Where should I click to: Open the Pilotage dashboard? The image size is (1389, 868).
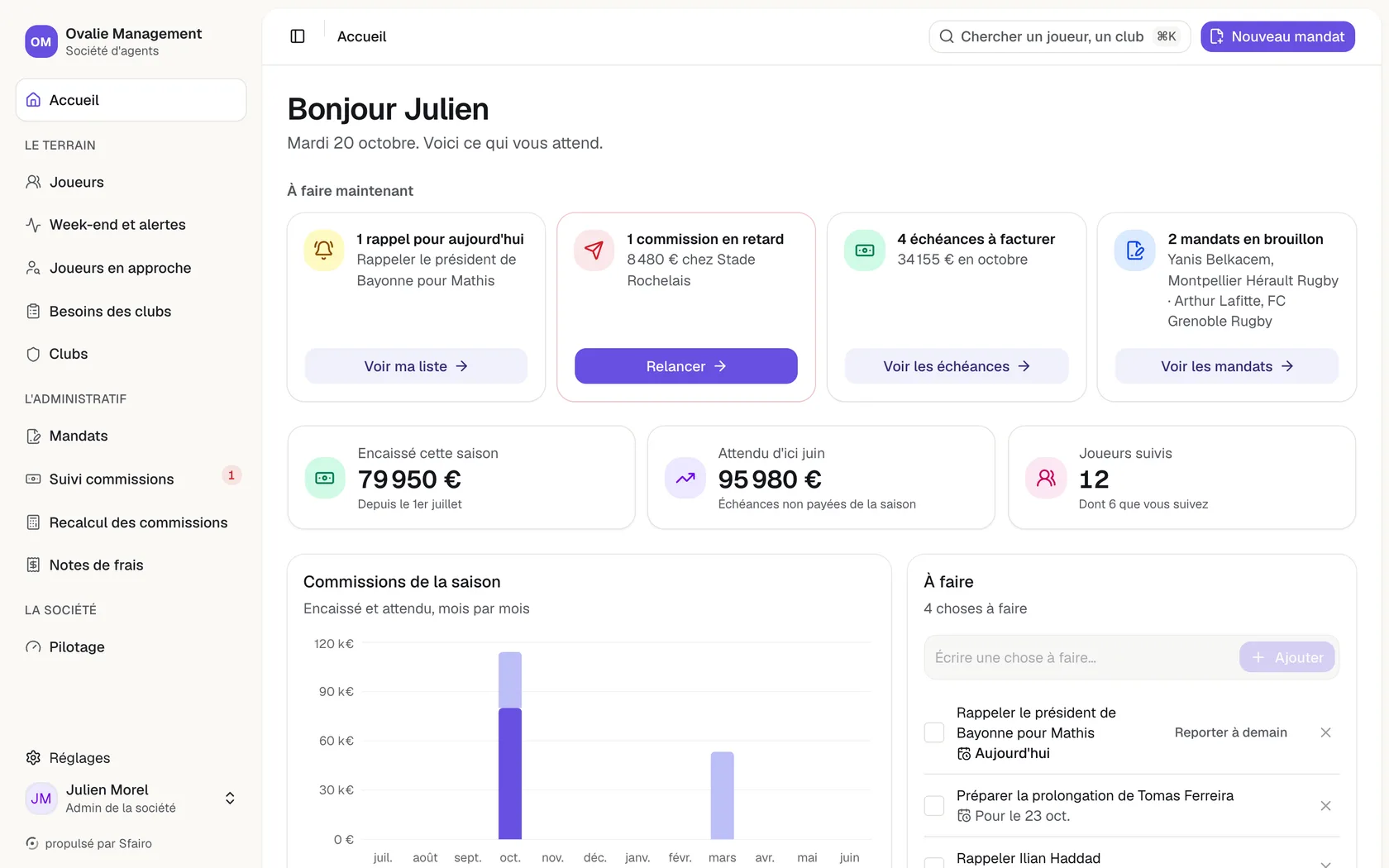tap(131, 647)
